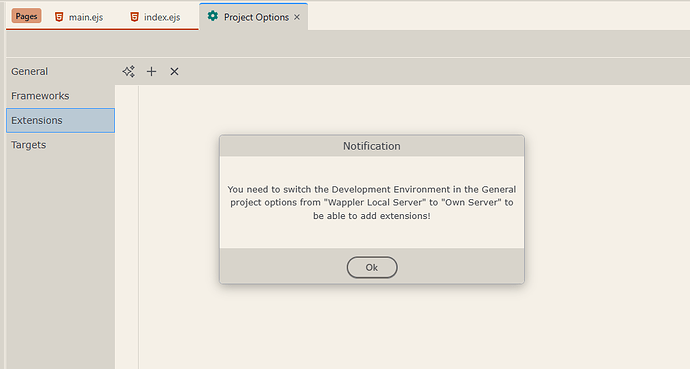Open the Targets options section
Viewport: 690px width, 369px height.
click(60, 145)
